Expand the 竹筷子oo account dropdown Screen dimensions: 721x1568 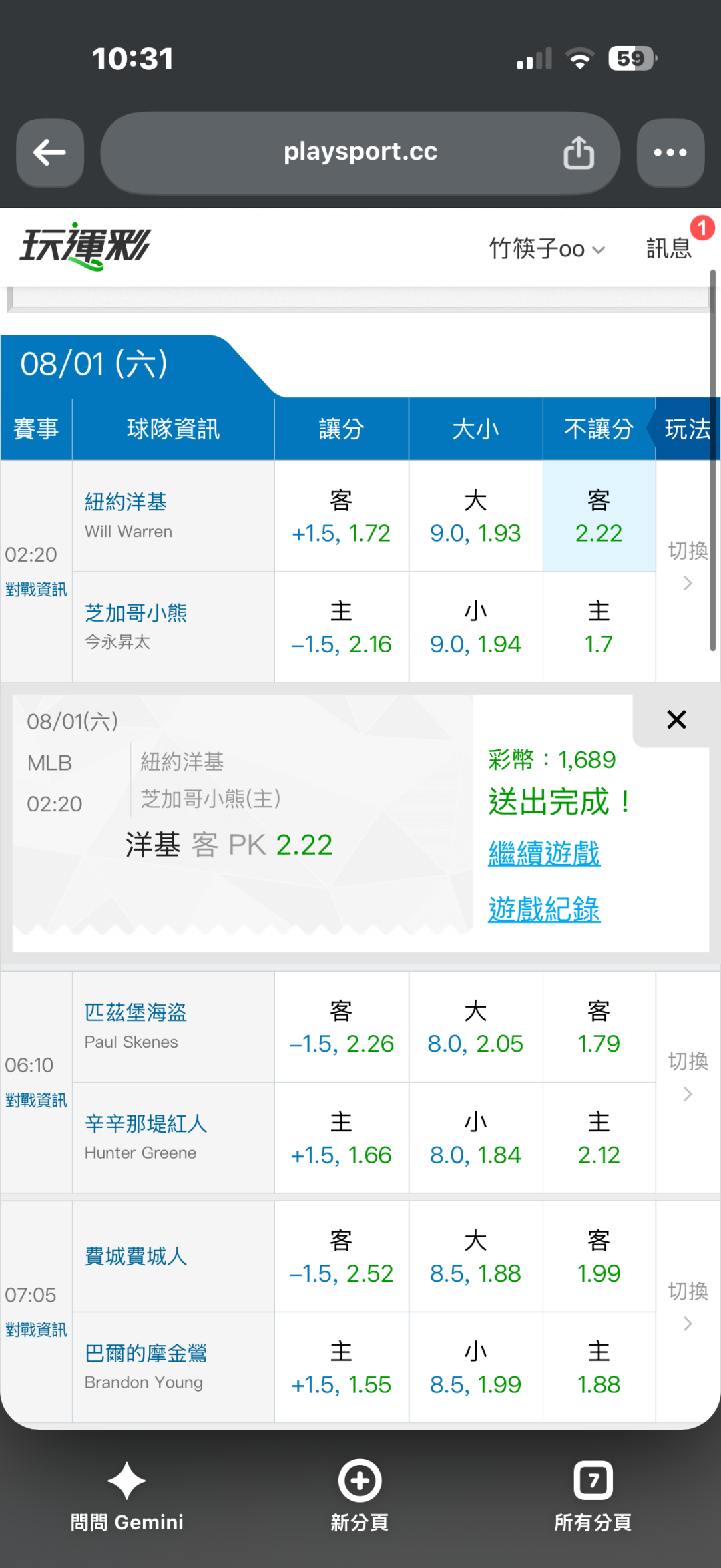(x=547, y=248)
